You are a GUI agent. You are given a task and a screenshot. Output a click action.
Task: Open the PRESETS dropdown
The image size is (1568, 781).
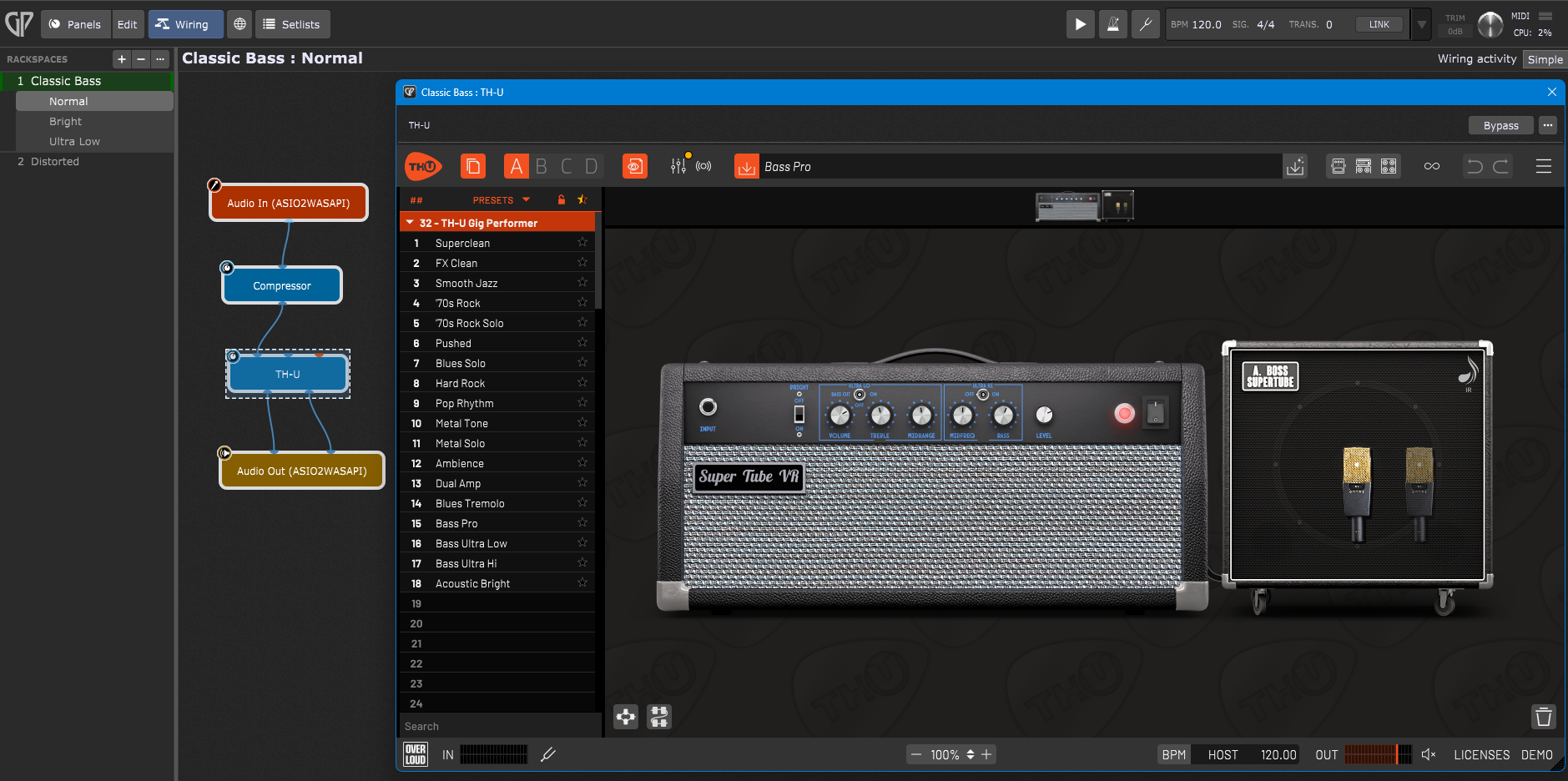click(x=501, y=200)
